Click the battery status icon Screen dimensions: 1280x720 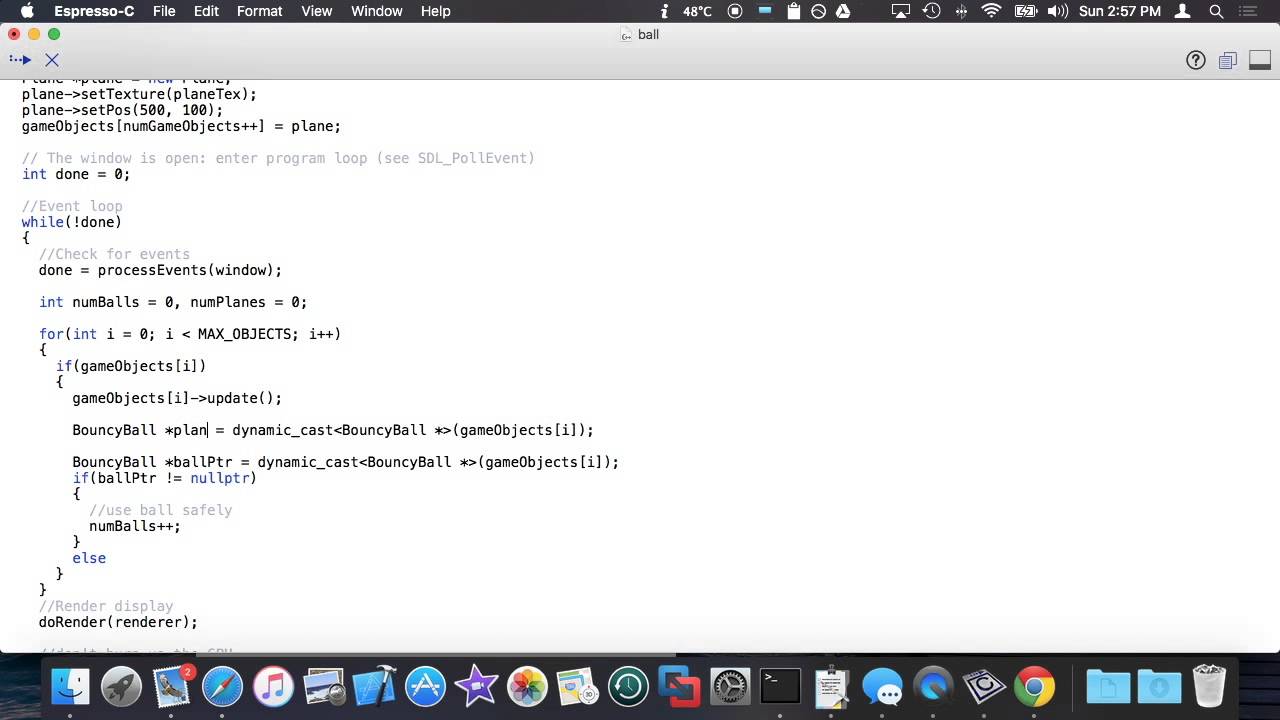click(1026, 11)
